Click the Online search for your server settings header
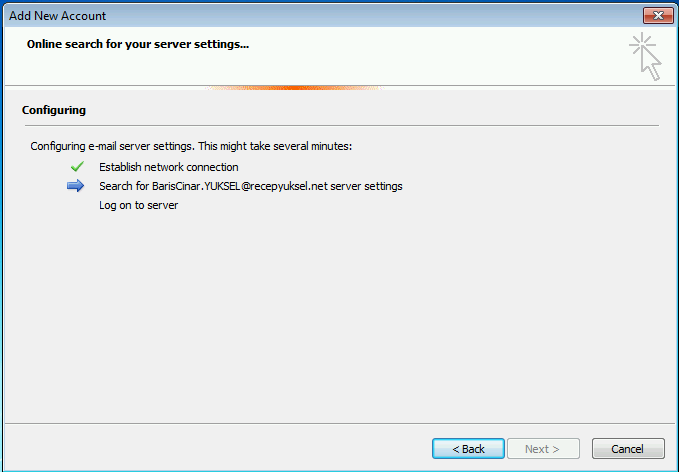The height and width of the screenshot is (472, 679). click(x=138, y=44)
